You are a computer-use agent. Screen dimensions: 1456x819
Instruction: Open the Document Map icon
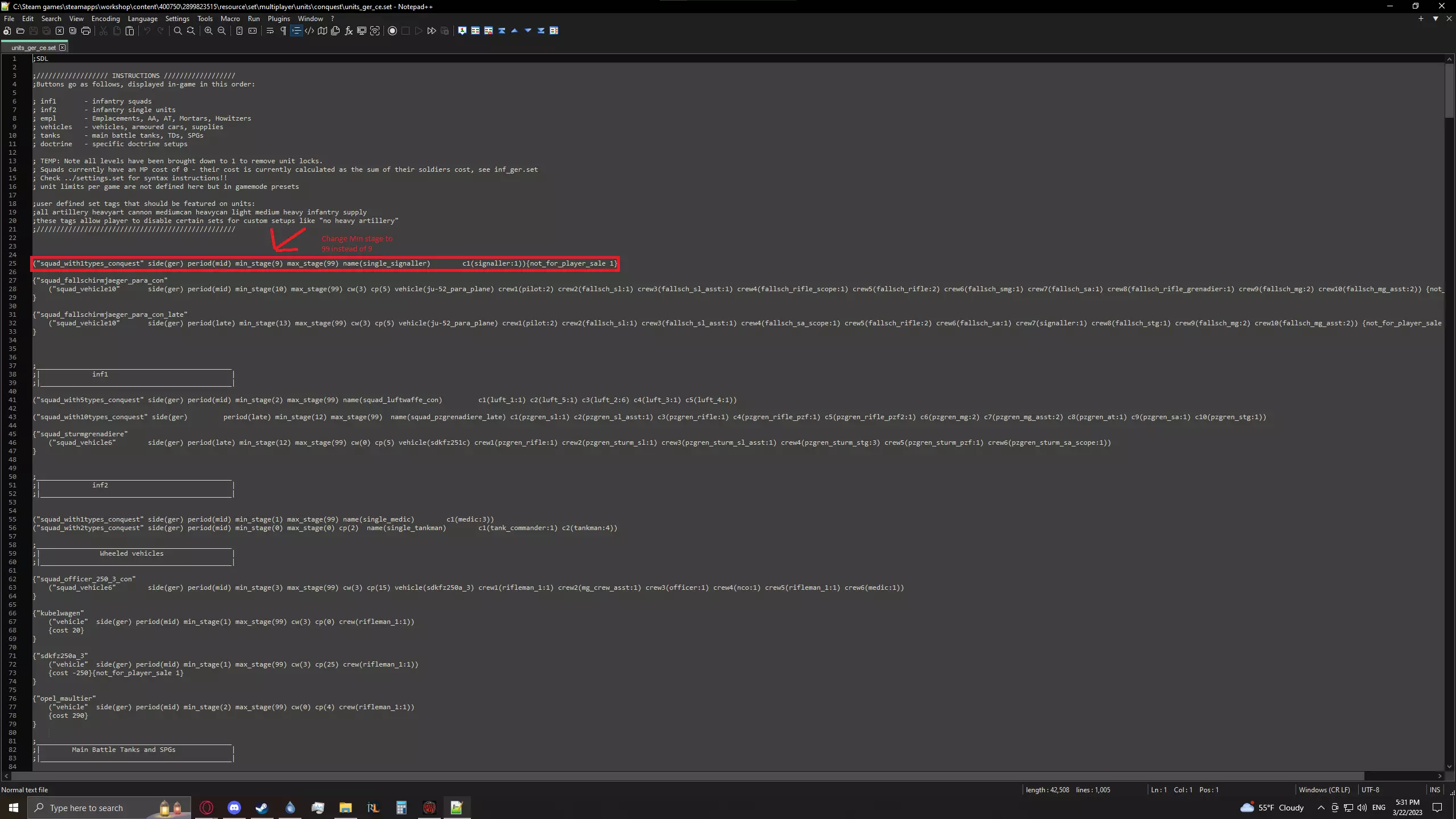click(322, 31)
